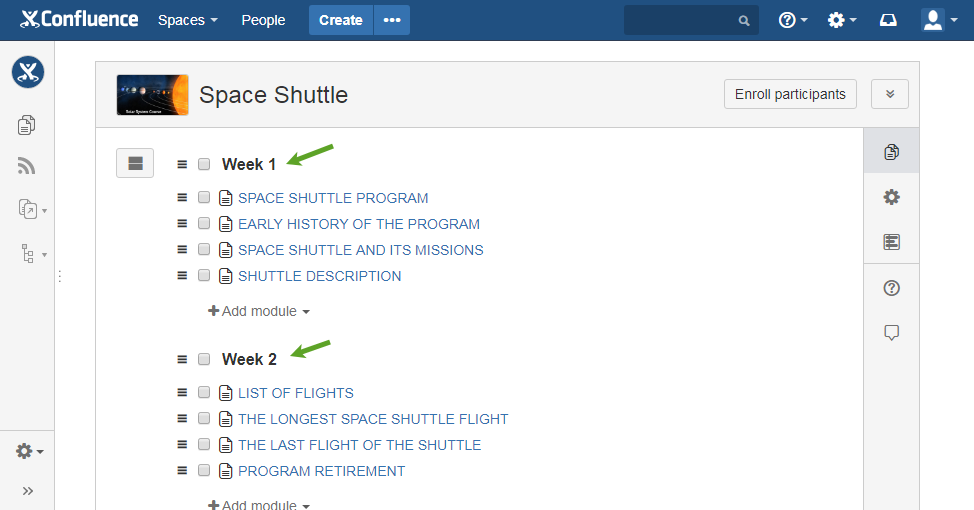Open the comment bubble icon
Screen dimensions: 974x510
(x=891, y=333)
